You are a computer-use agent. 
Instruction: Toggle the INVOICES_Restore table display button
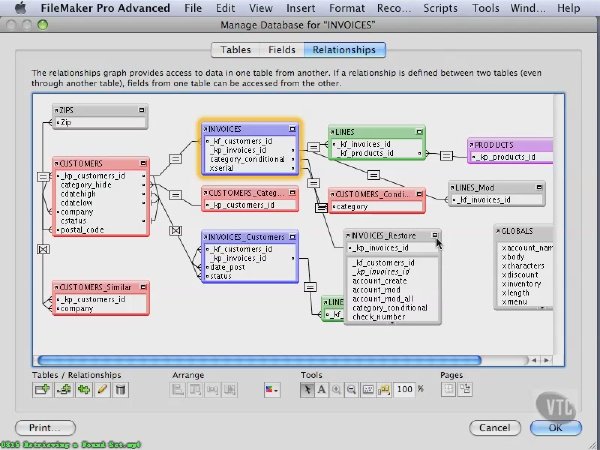[x=435, y=235]
